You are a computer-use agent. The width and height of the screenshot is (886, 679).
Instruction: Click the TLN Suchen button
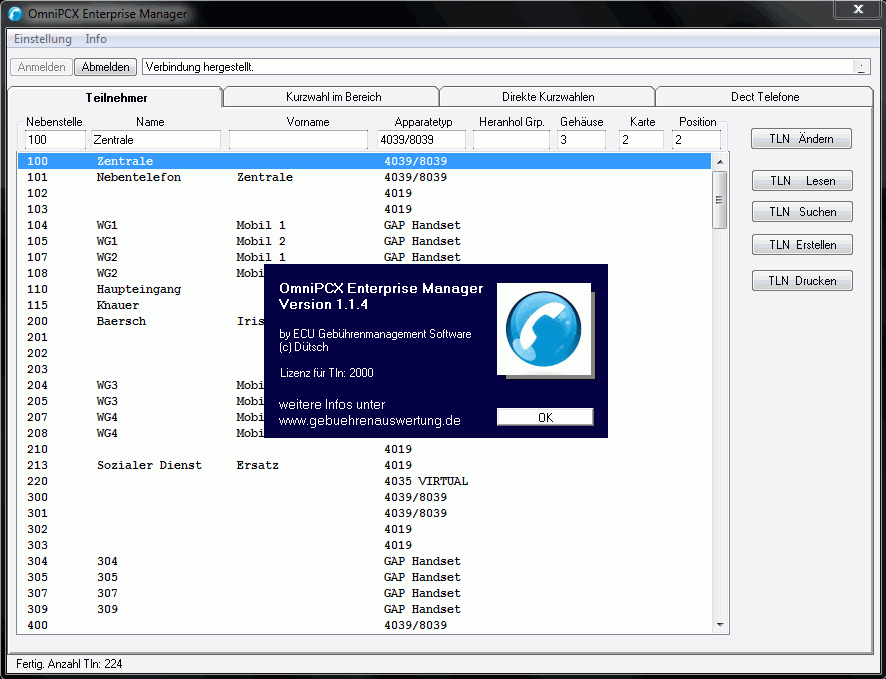tap(802, 212)
